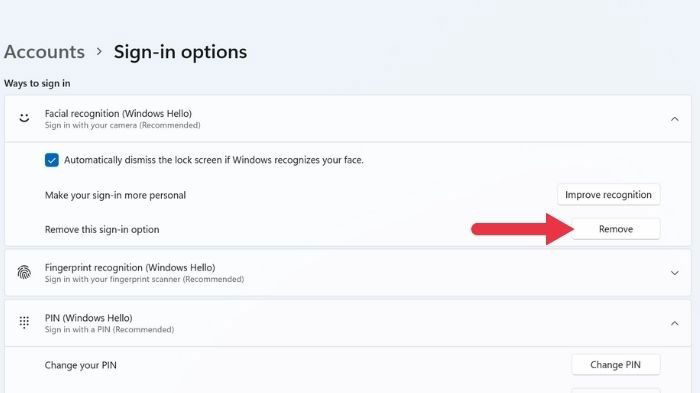Click the facial recognition smiley icon
Image resolution: width=700 pixels, height=393 pixels.
[24, 118]
